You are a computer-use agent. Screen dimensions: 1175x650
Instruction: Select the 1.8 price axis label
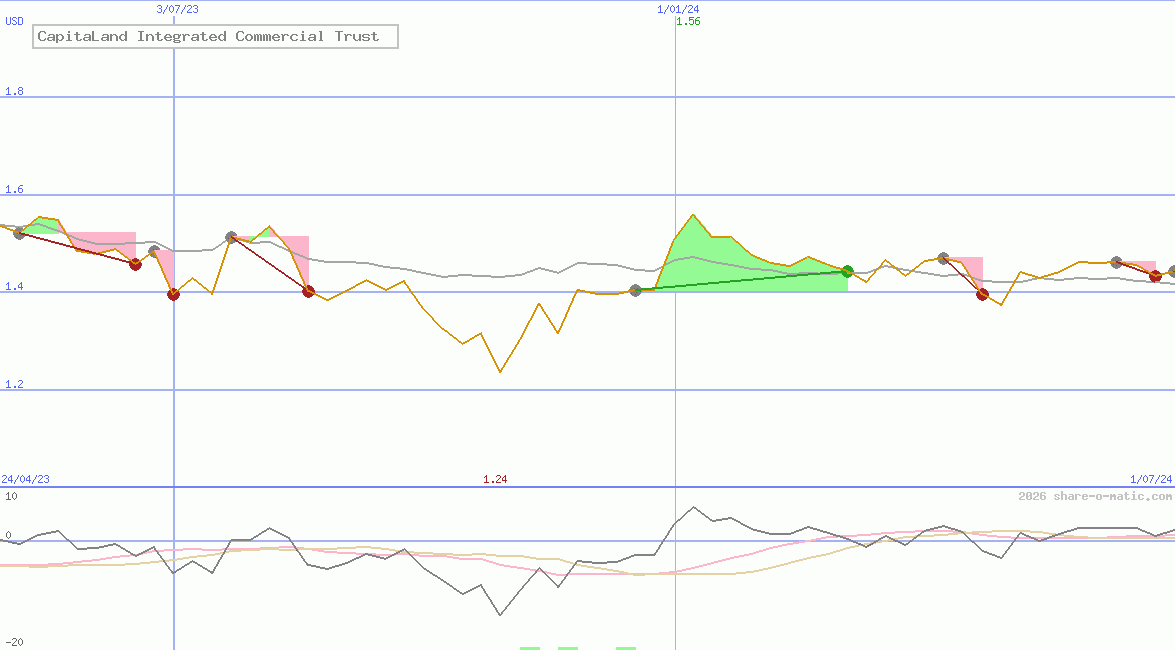tap(14, 91)
